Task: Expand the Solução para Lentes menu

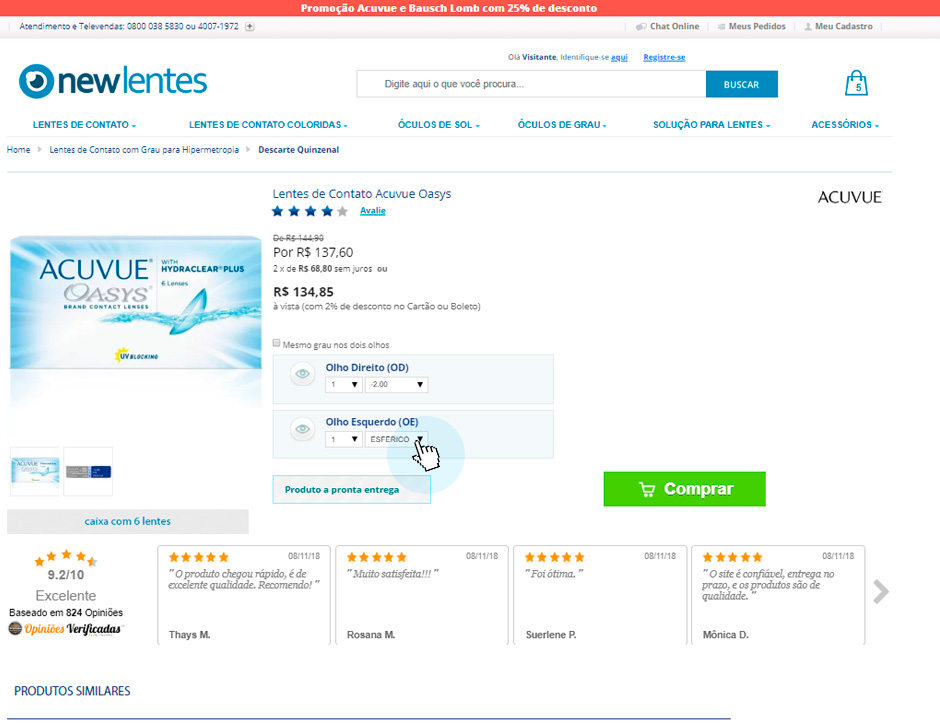Action: click(712, 125)
